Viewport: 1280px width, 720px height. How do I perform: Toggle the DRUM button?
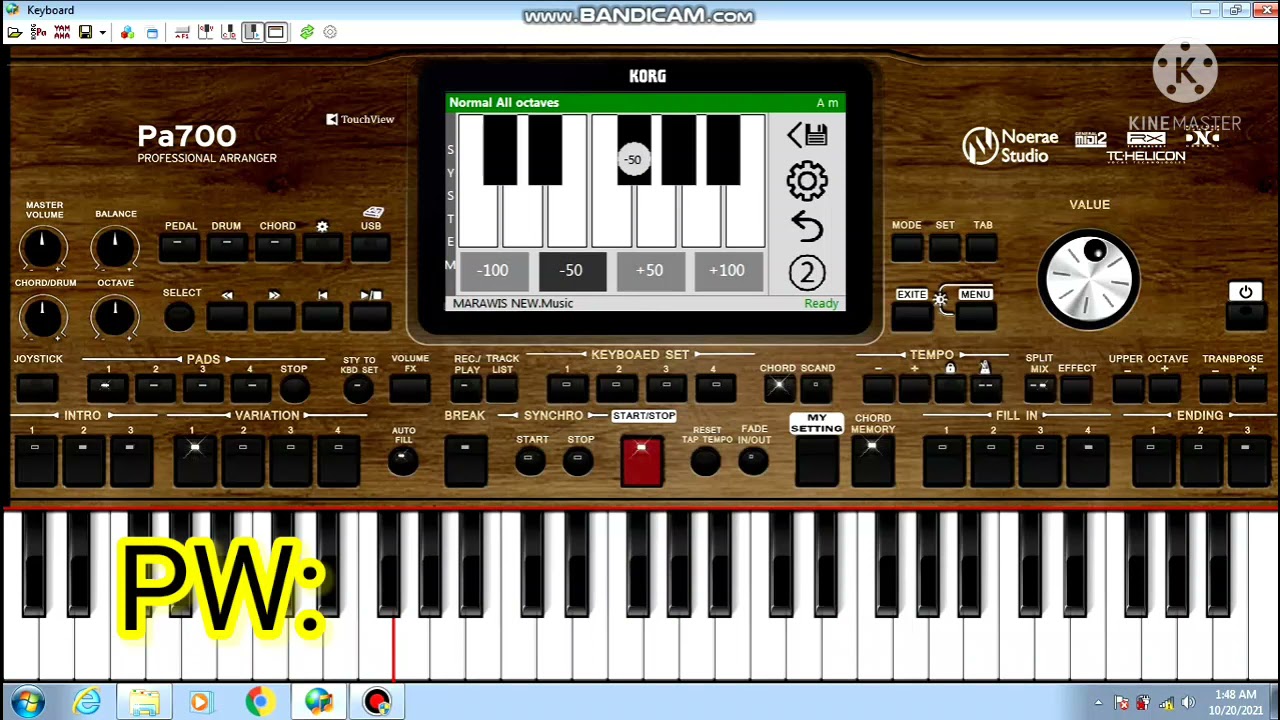[227, 247]
